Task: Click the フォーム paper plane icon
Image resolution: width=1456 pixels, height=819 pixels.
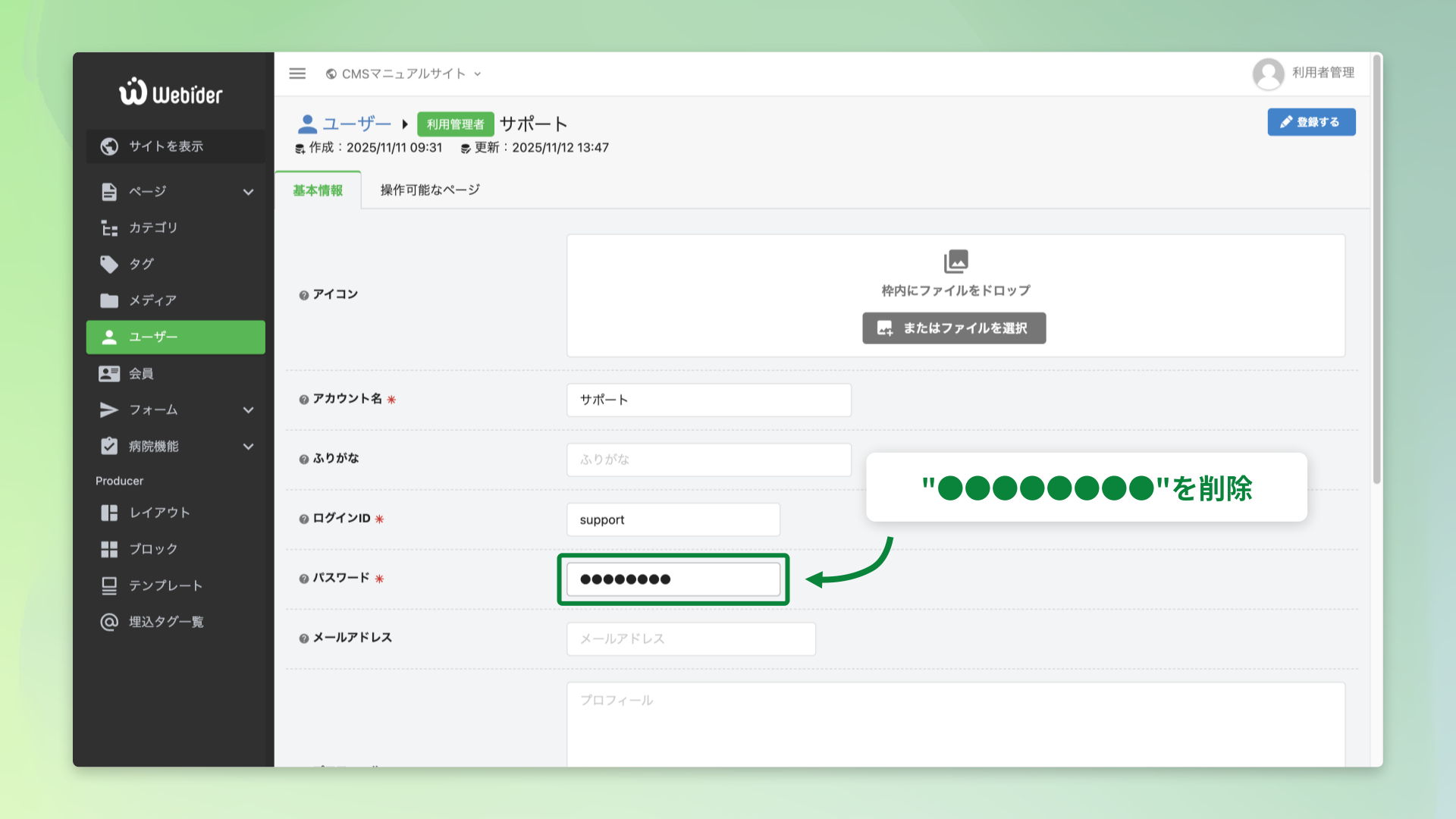Action: click(109, 410)
